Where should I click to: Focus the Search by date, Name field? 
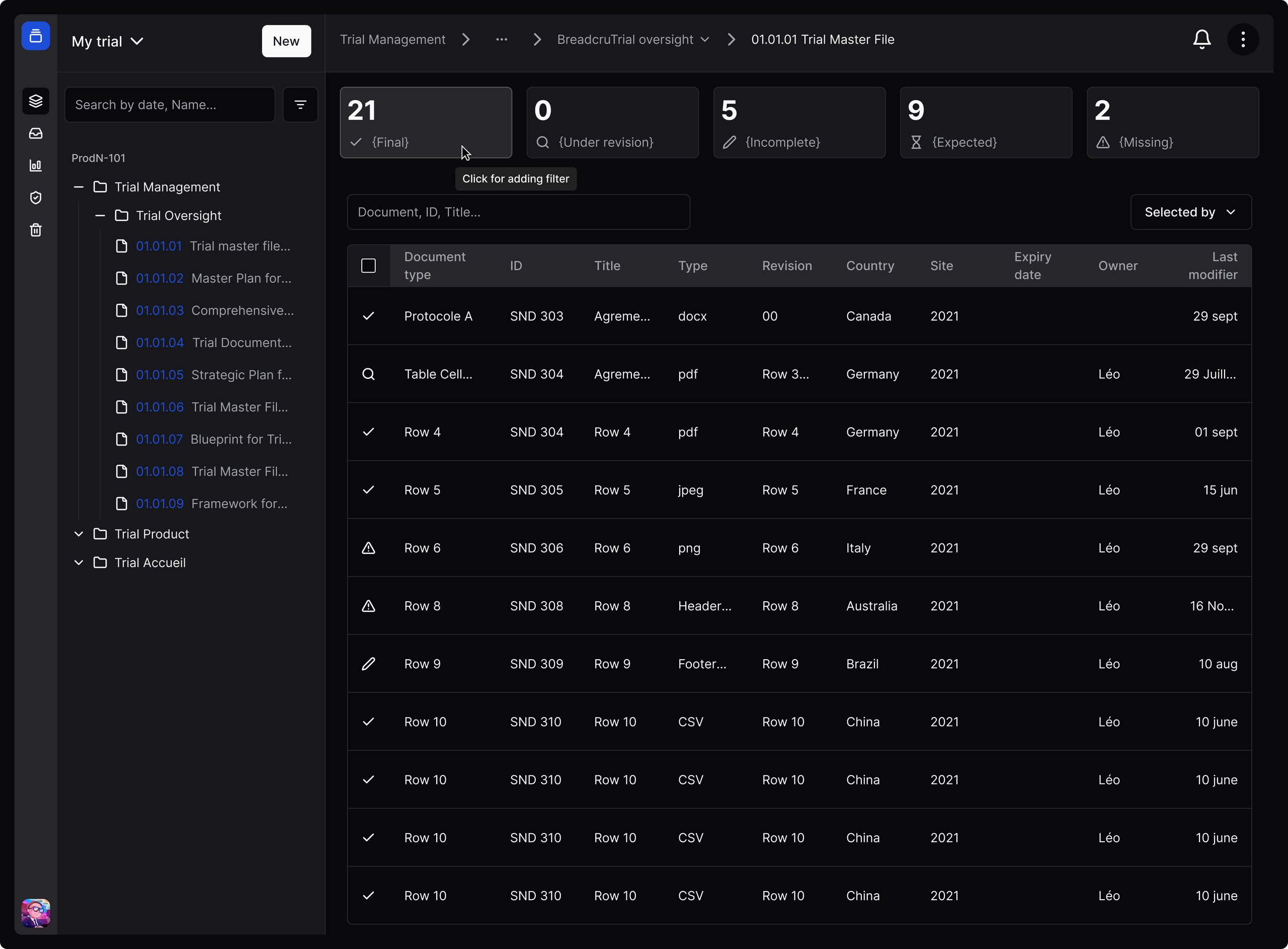170,105
